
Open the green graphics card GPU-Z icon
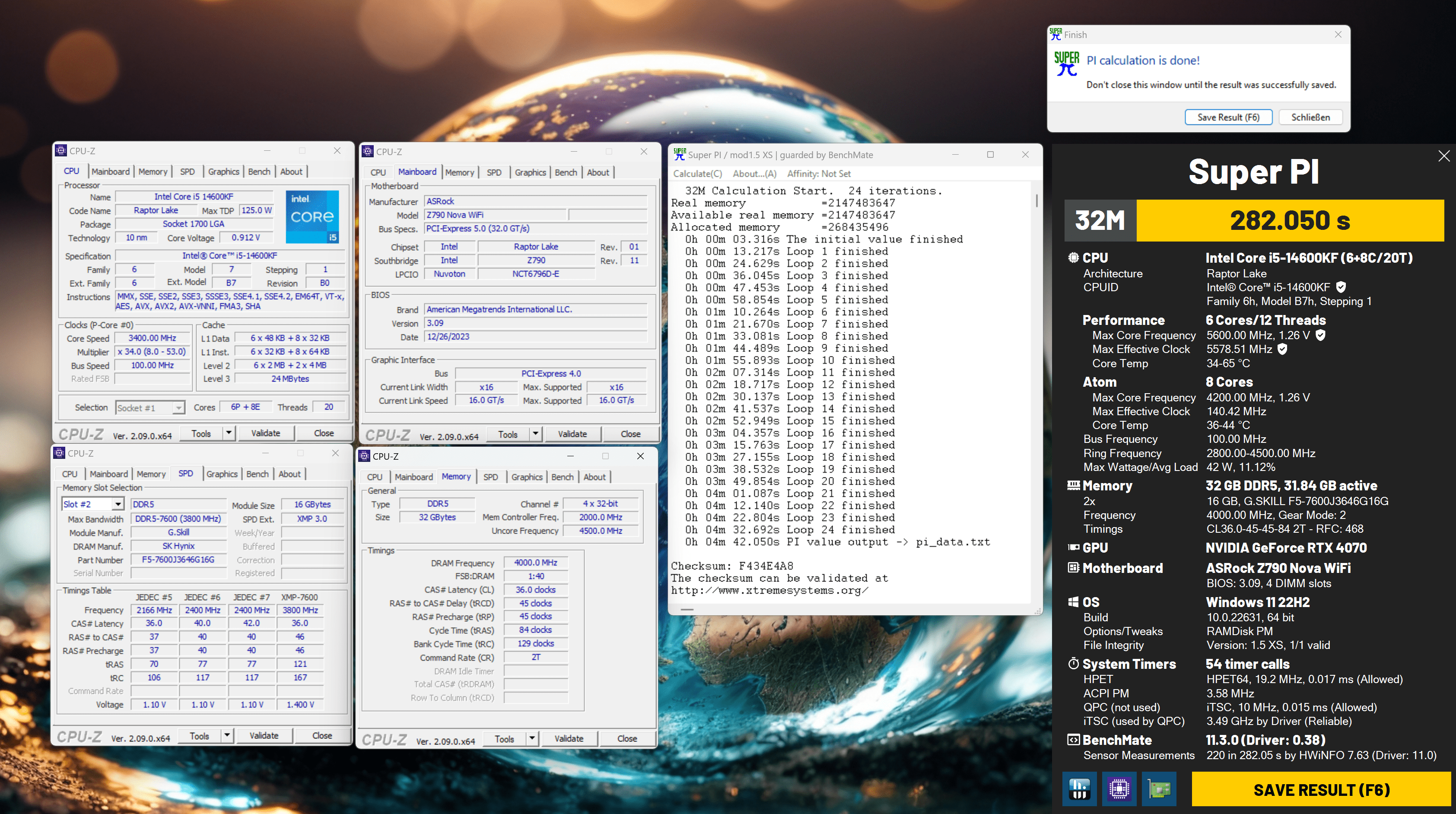tap(1159, 789)
